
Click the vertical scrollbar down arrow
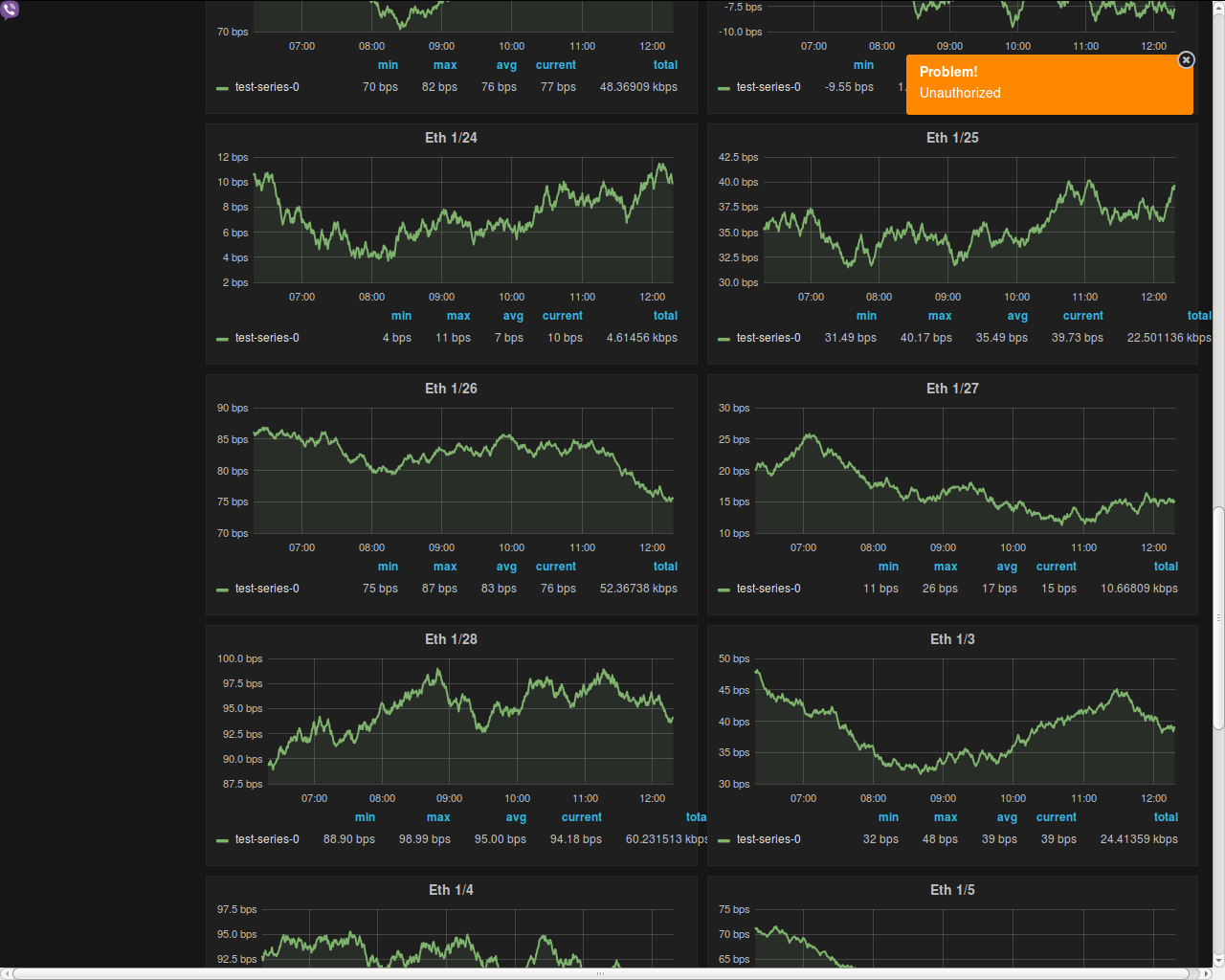[x=1218, y=960]
